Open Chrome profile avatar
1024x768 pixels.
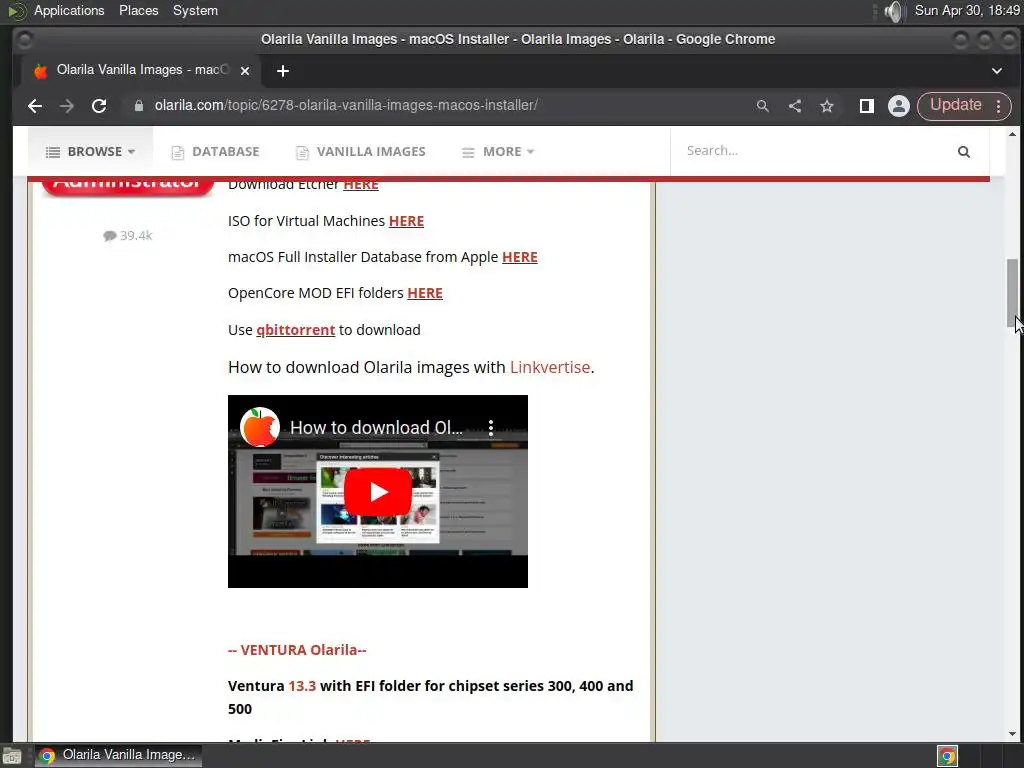pyautogui.click(x=899, y=106)
